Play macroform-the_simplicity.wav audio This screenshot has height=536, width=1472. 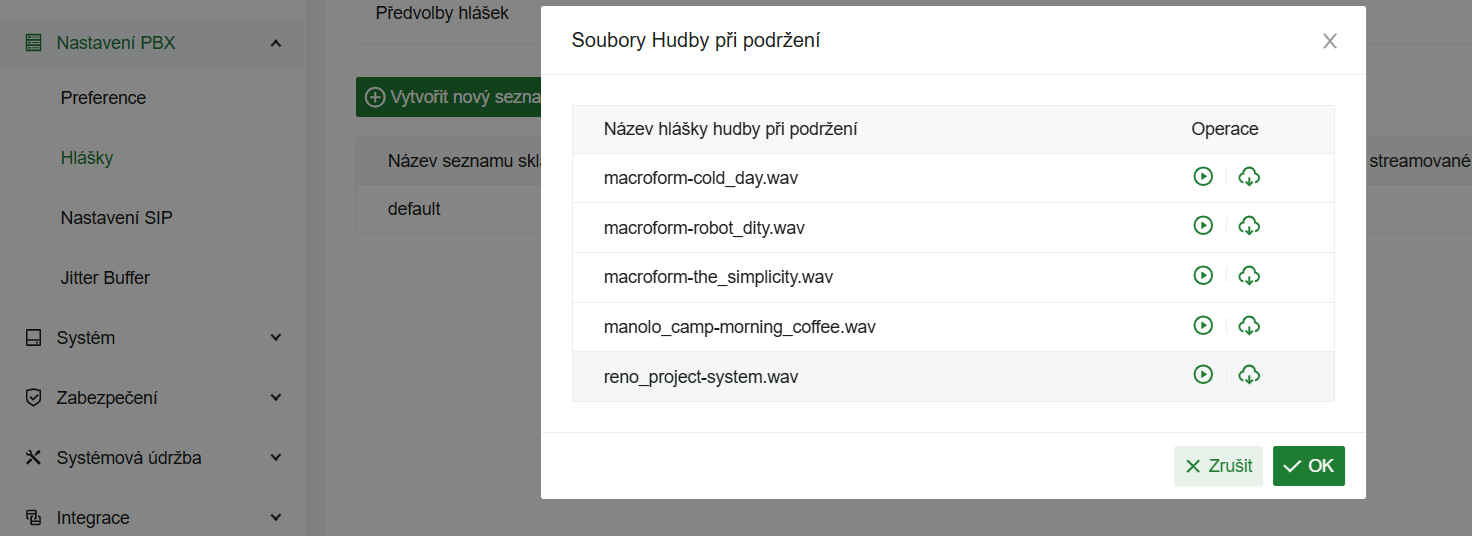pos(1203,275)
